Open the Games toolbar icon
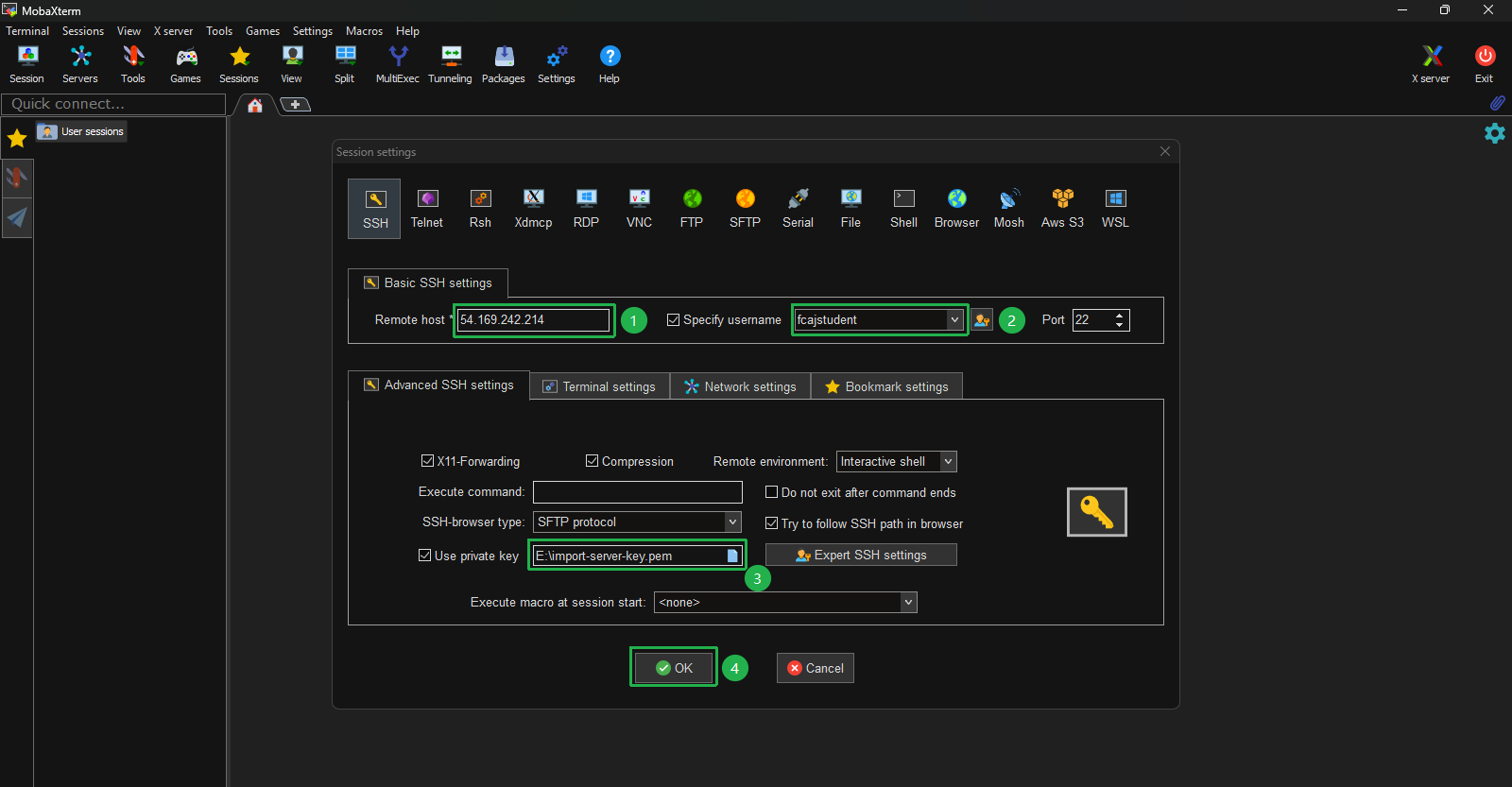The width and height of the screenshot is (1512, 787). click(x=186, y=65)
